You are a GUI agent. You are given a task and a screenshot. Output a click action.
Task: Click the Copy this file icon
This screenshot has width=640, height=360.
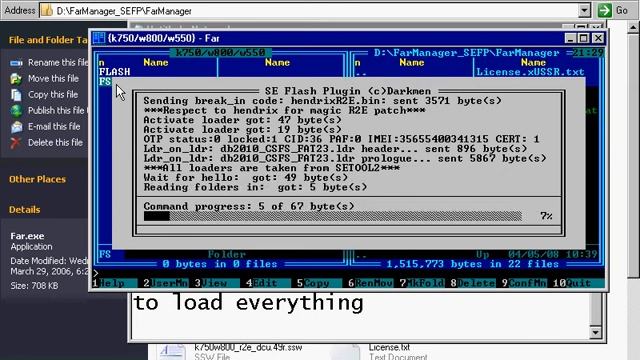[16, 95]
